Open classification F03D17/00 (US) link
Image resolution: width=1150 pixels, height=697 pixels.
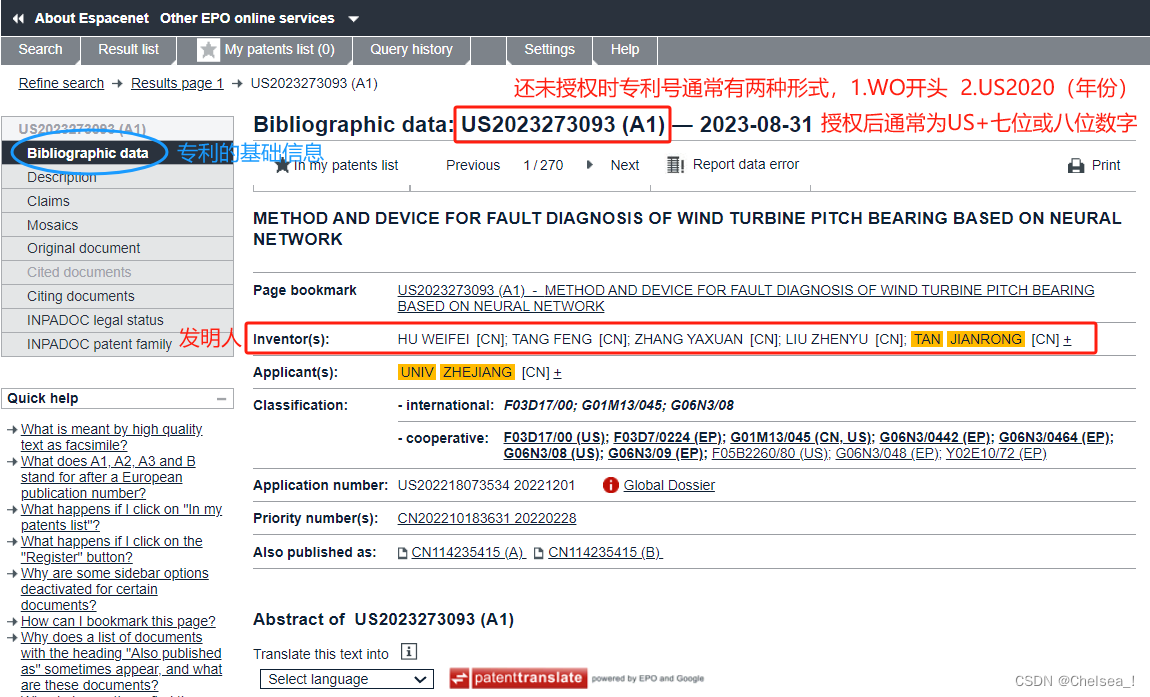(x=554, y=437)
